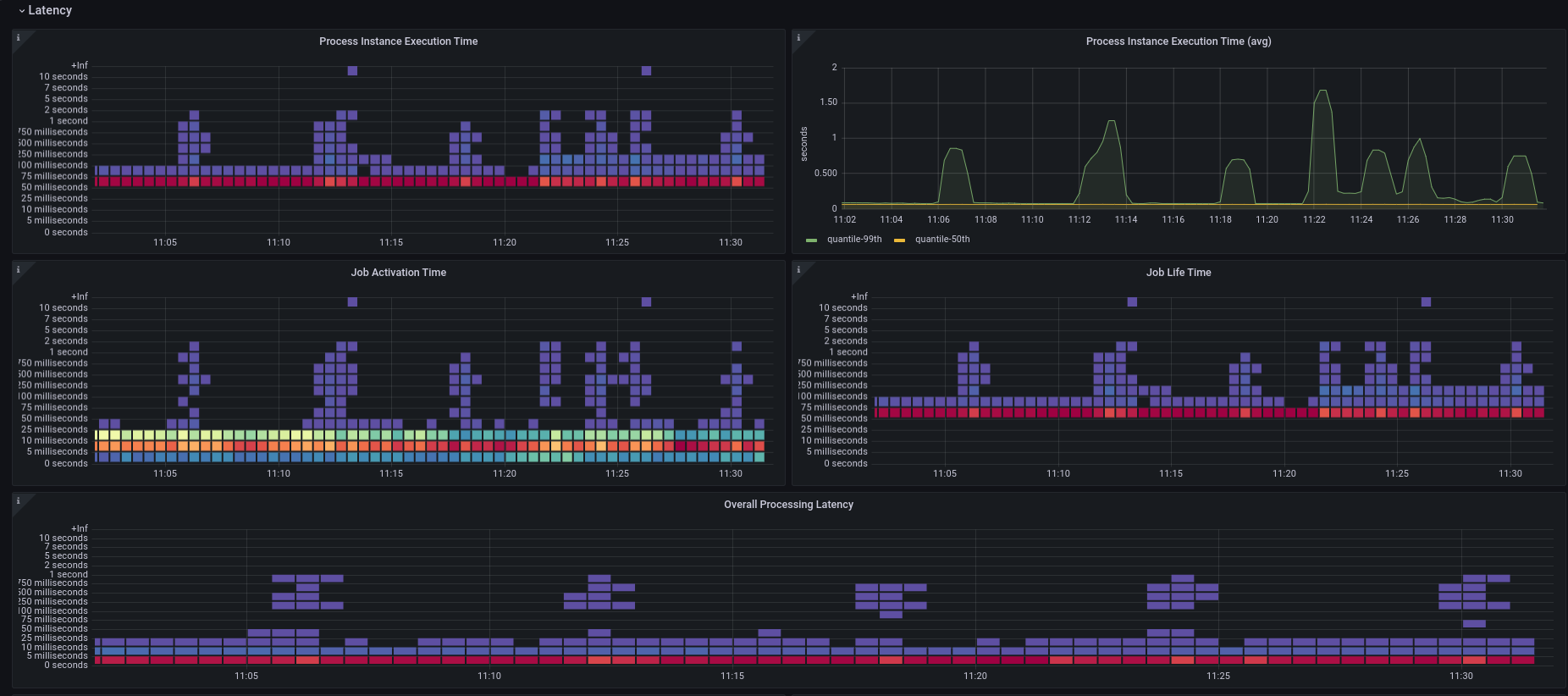The image size is (1568, 696).
Task: Click '1.50' y-axis value on avg chart
Action: click(x=828, y=102)
